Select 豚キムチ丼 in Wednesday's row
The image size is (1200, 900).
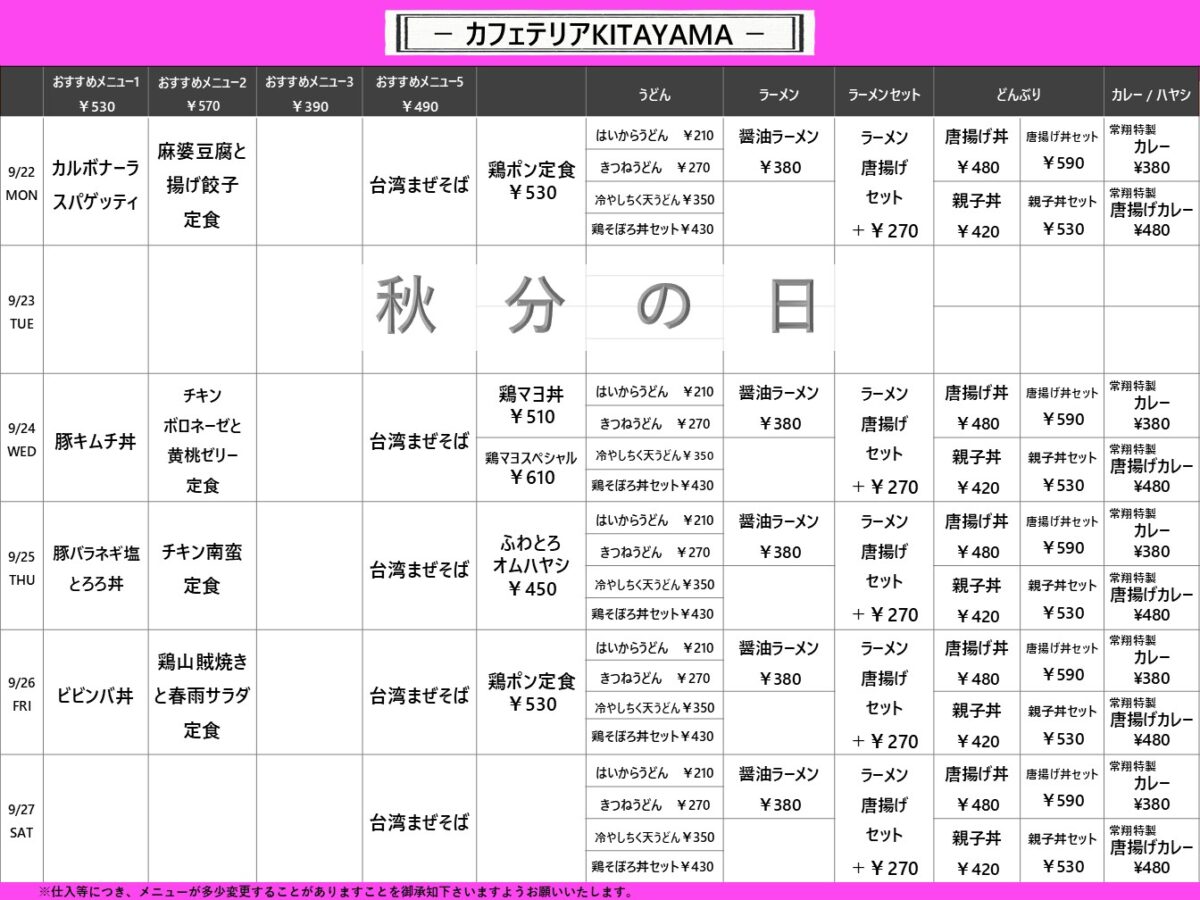point(96,441)
